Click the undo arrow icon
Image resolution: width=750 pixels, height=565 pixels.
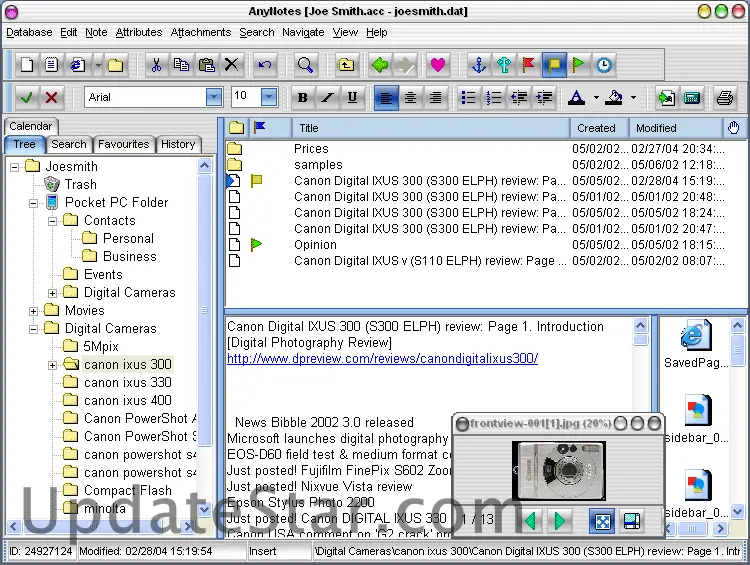click(x=265, y=65)
